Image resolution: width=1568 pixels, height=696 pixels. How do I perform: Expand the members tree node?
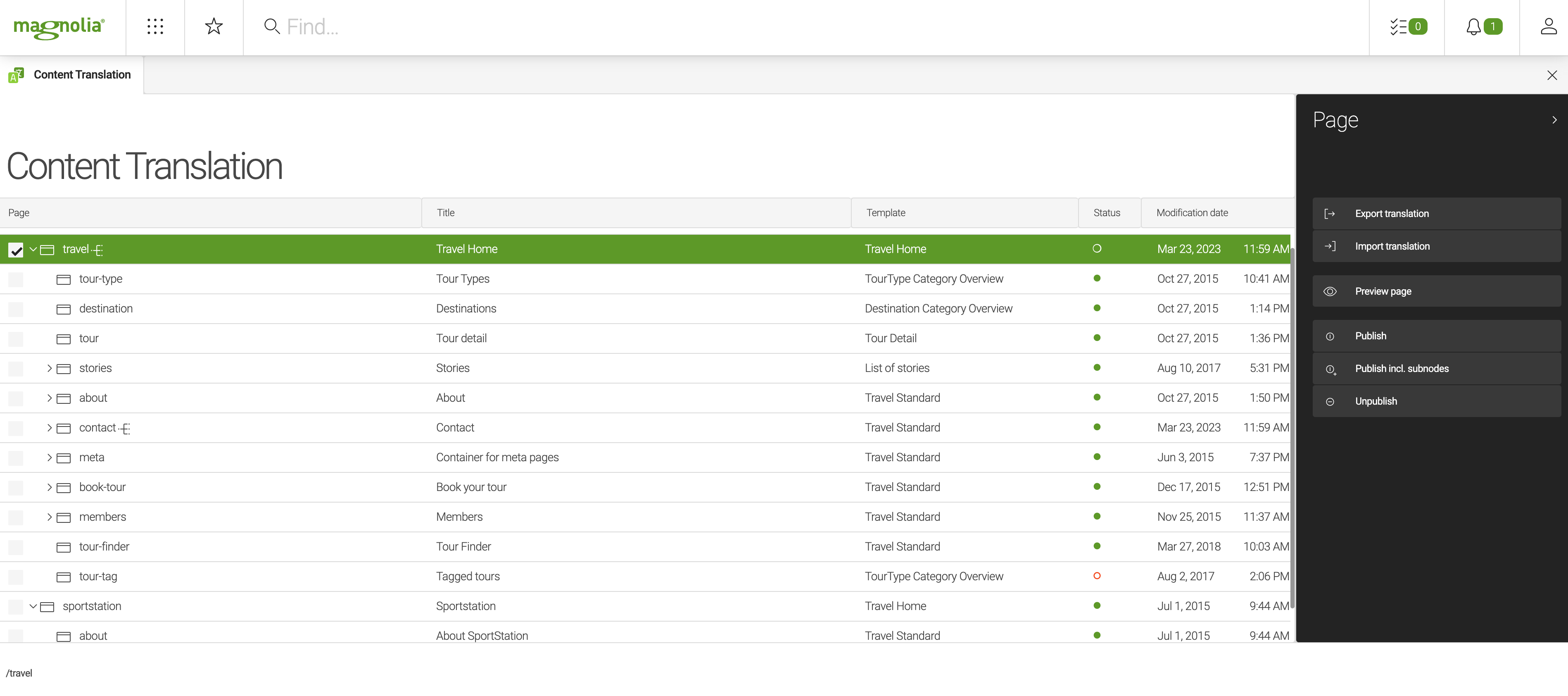49,517
